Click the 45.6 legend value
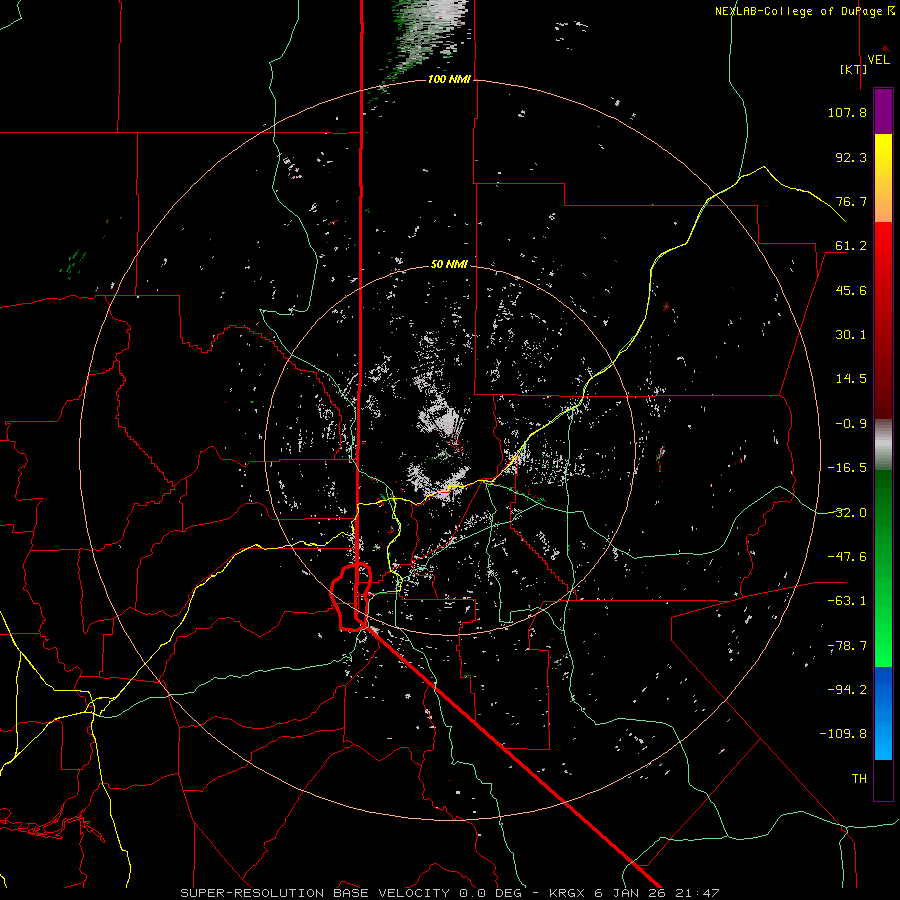Screen dimensions: 900x900 point(851,290)
